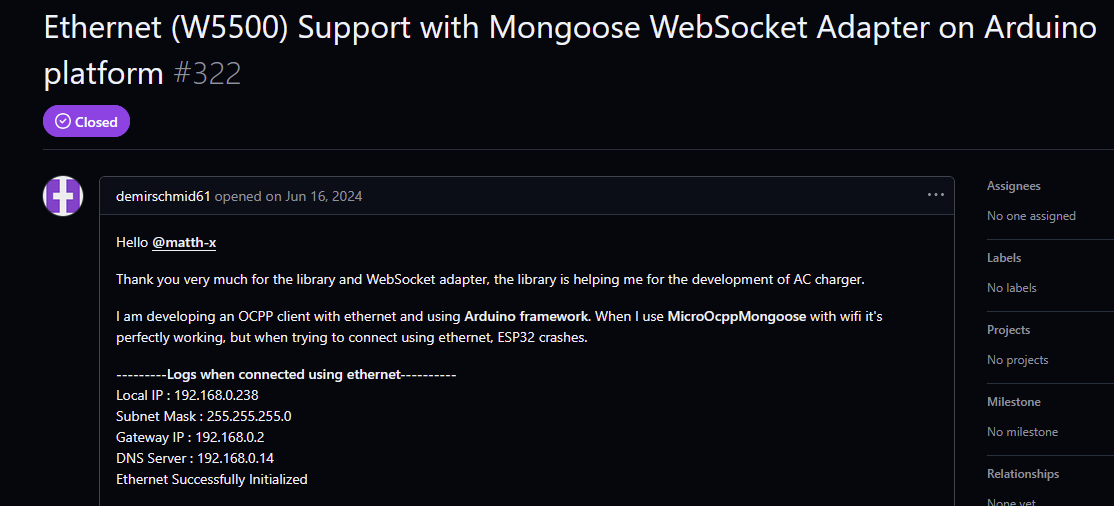Click the bold 'Arduino framework.' text
This screenshot has width=1114, height=506.
pyautogui.click(x=528, y=316)
